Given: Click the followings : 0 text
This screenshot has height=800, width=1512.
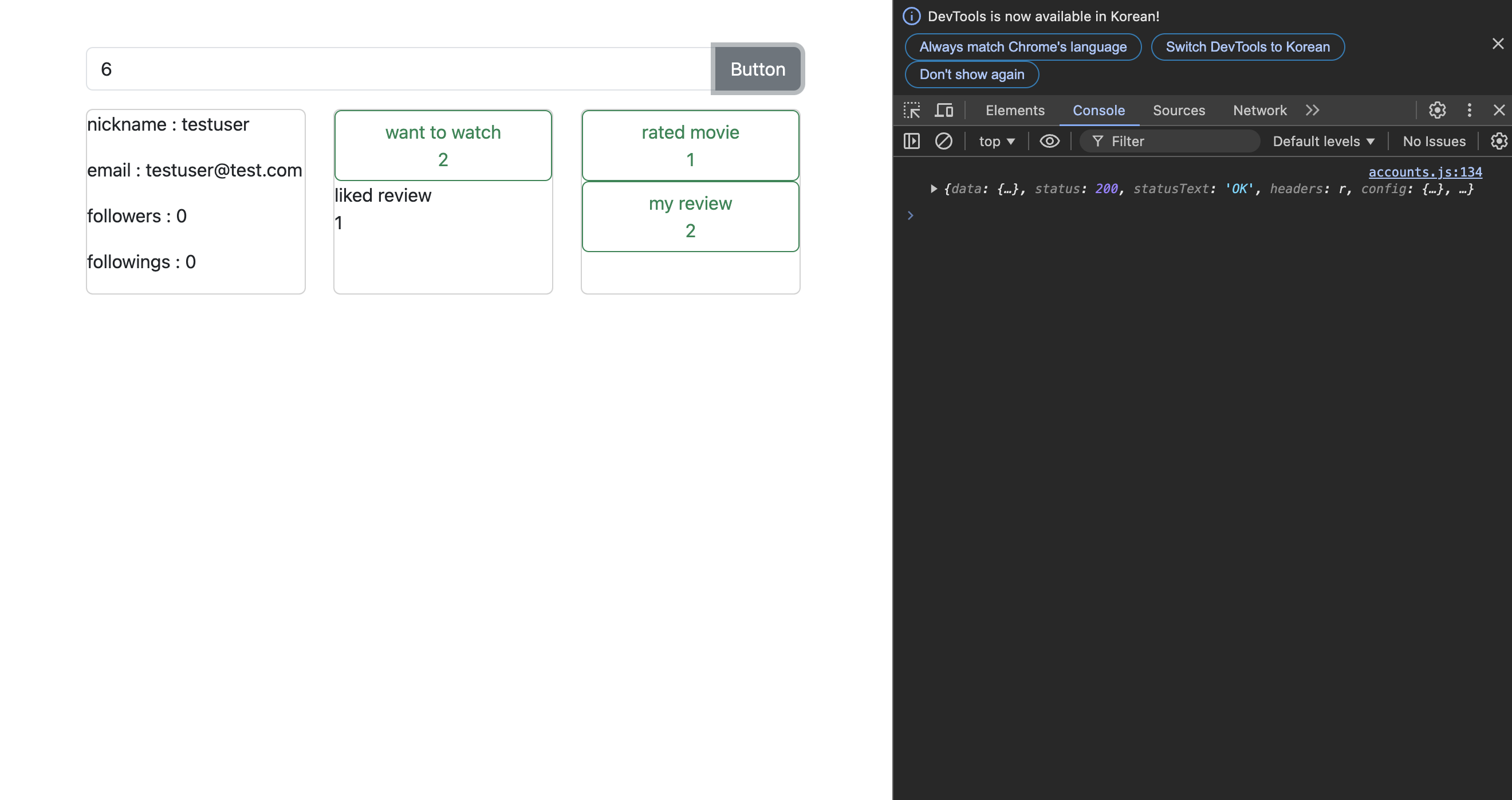Looking at the screenshot, I should tap(141, 262).
